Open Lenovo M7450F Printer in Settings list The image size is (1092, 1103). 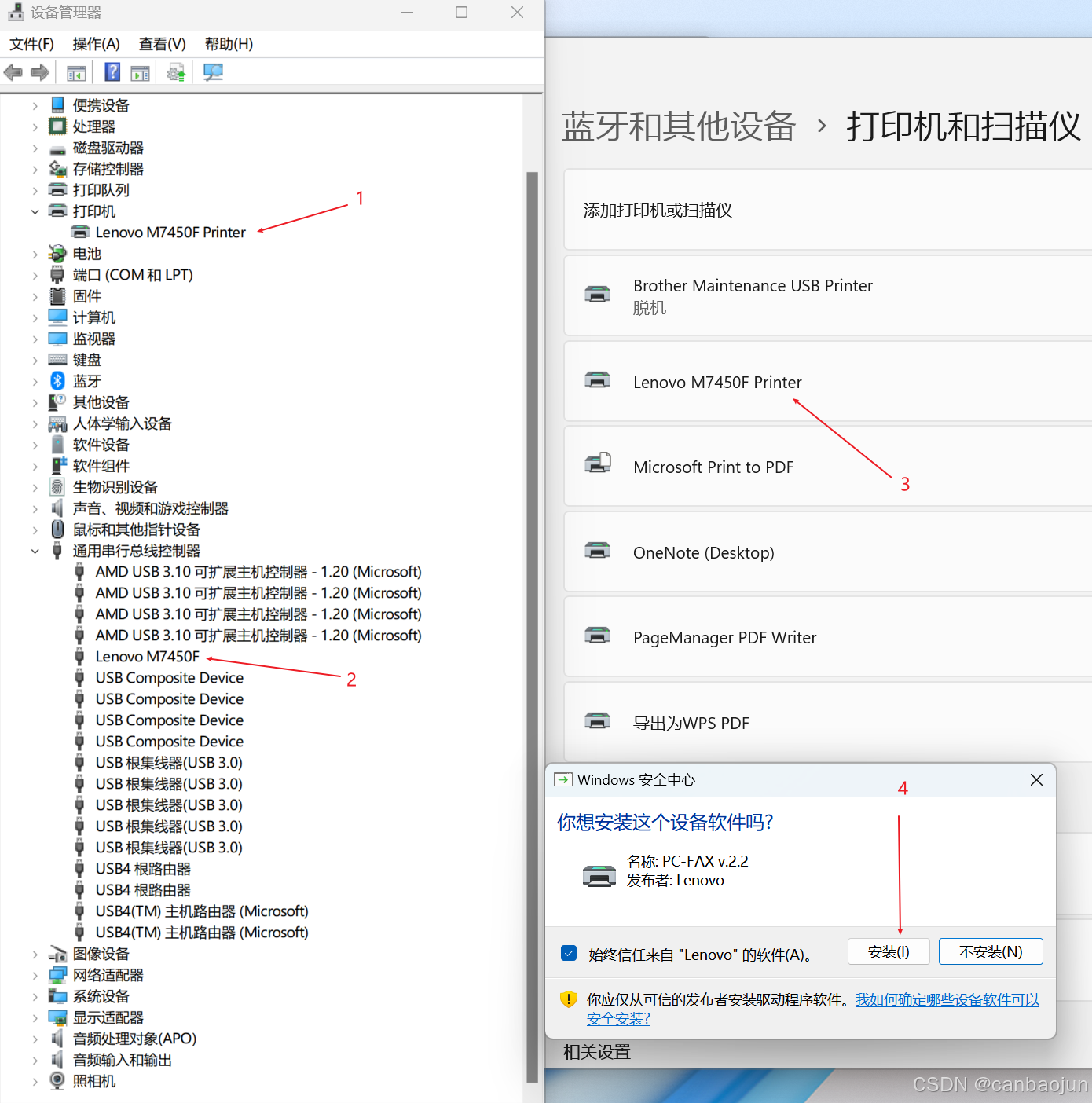tap(828, 381)
